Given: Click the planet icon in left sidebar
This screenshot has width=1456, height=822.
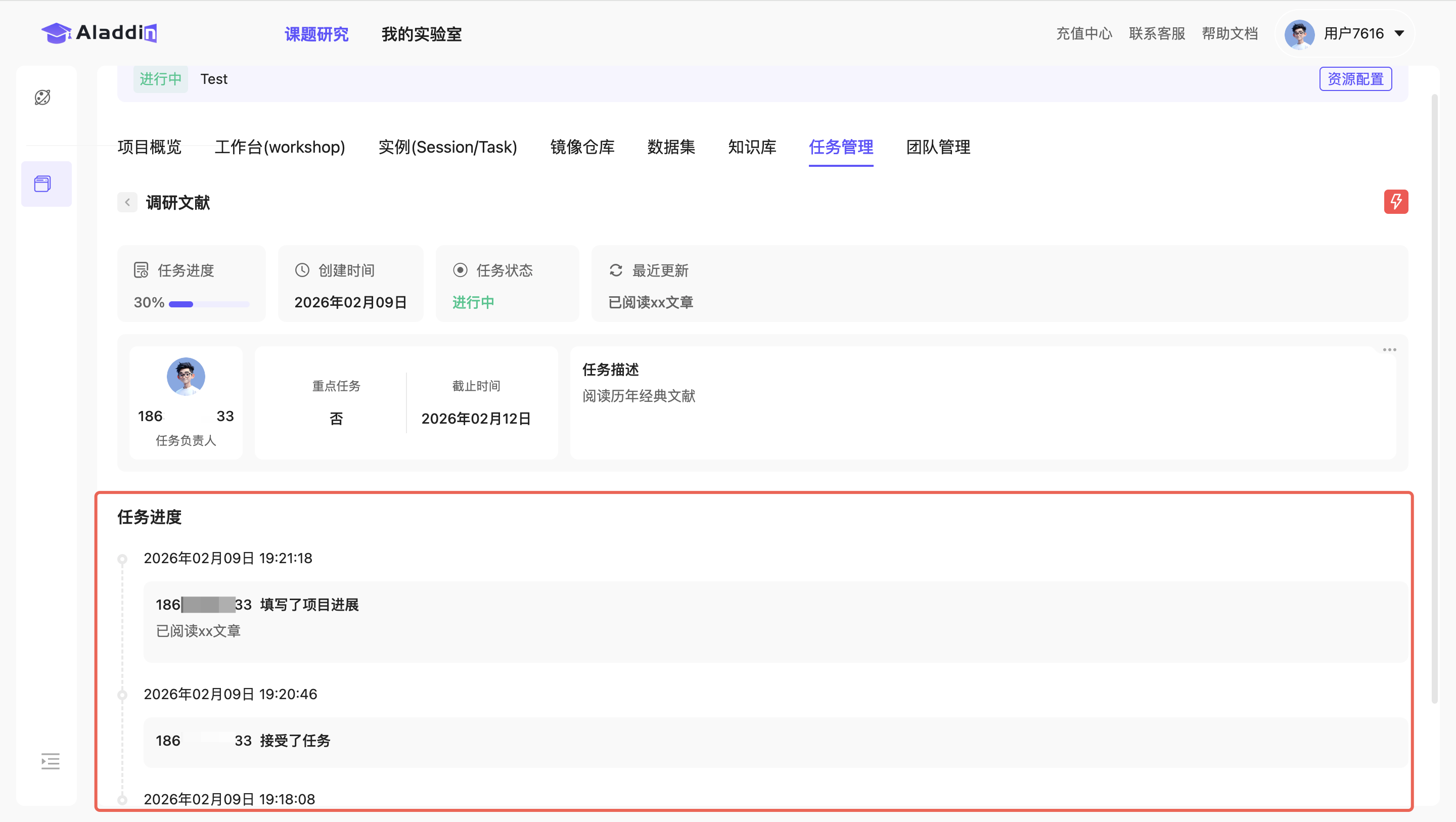Looking at the screenshot, I should pos(42,97).
